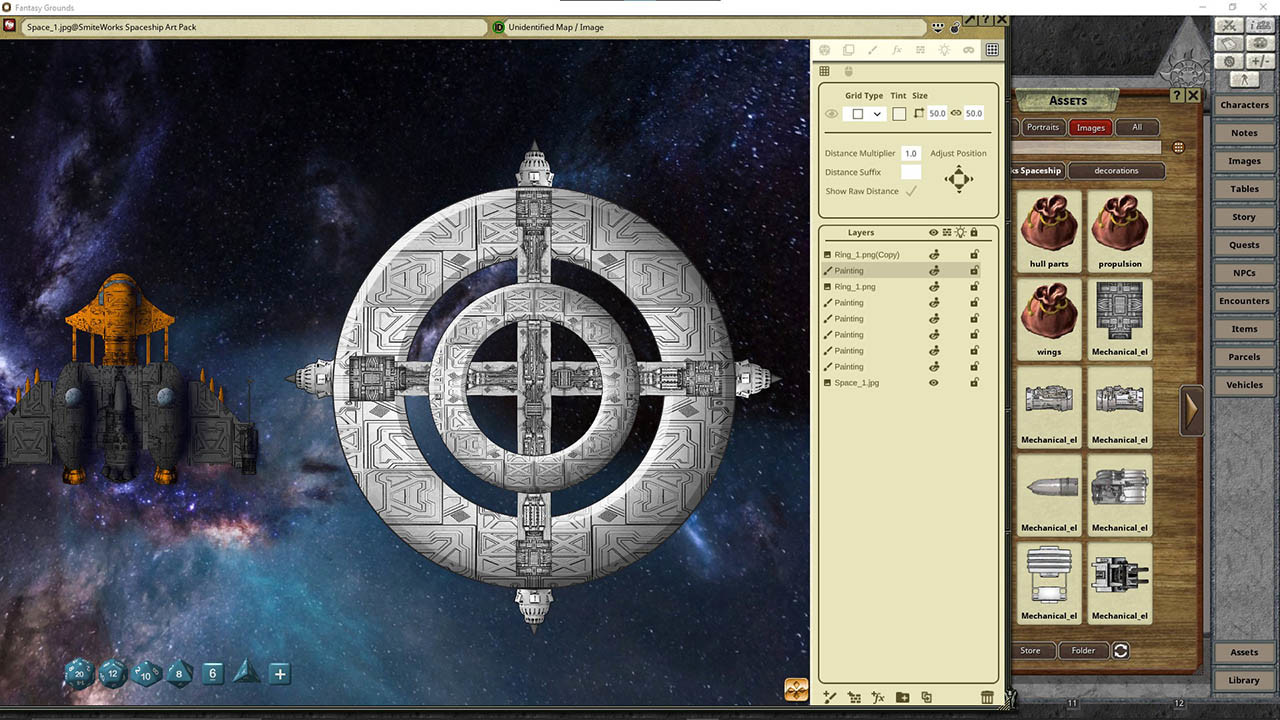Delete the selected layer with the trash icon
Screen dimensions: 1280x720
coord(987,697)
